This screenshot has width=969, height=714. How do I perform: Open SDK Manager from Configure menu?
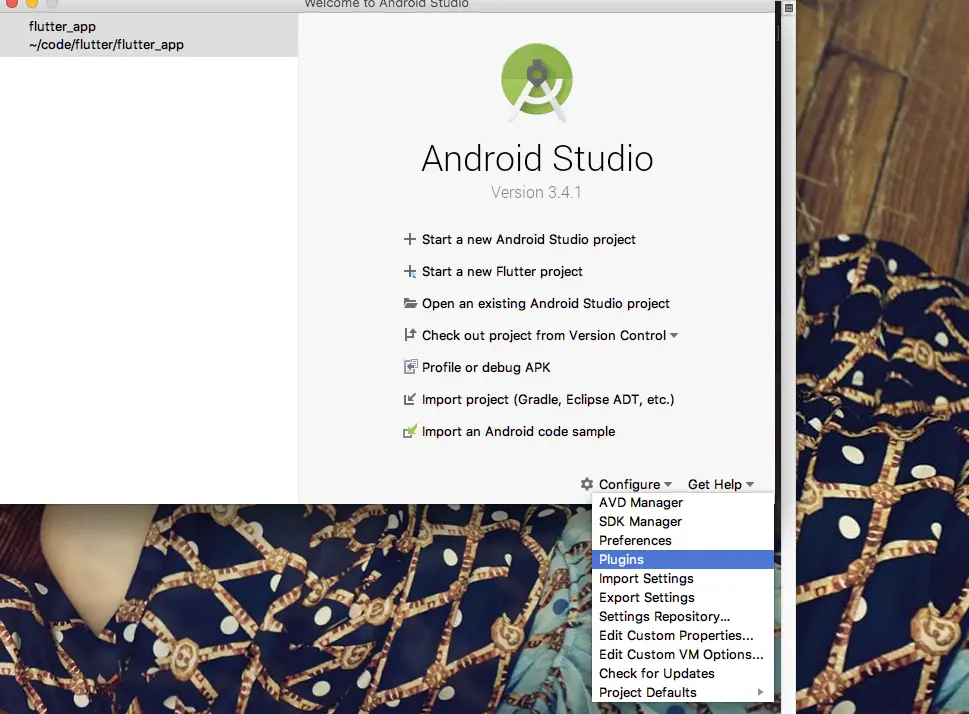(x=682, y=522)
